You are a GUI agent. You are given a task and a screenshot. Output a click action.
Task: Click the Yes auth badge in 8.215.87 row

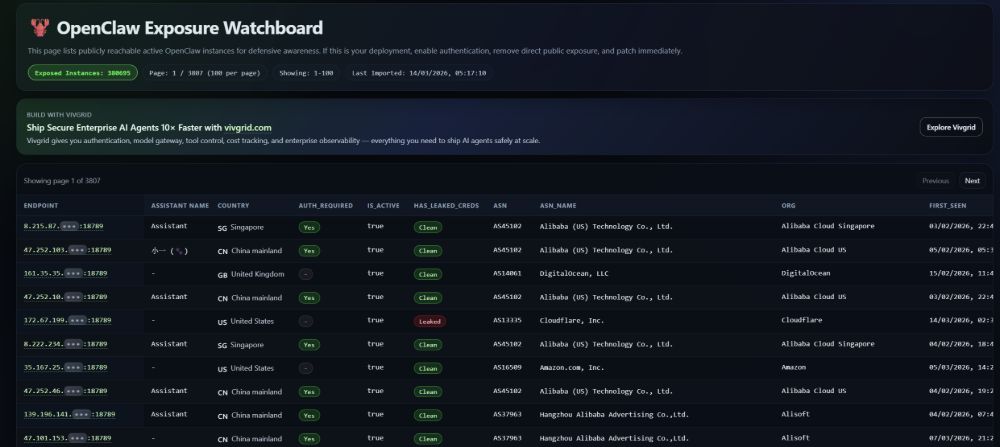point(309,227)
